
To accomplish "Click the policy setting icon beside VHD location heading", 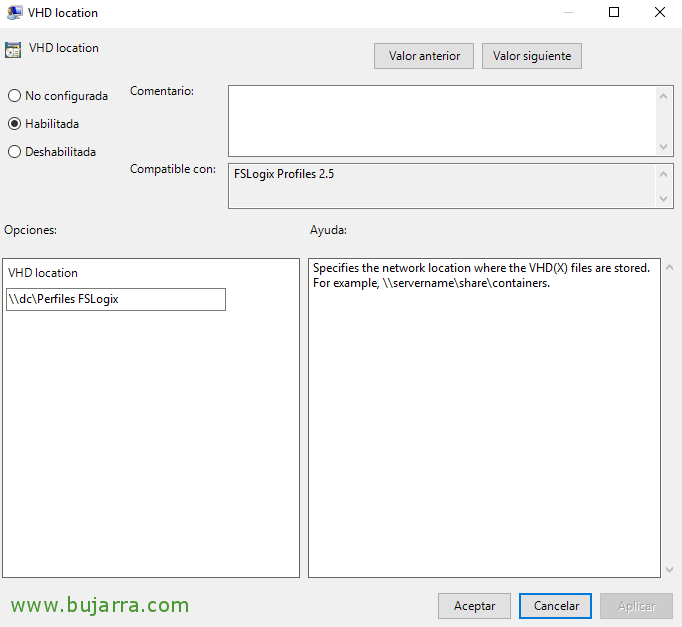I will pos(13,49).
